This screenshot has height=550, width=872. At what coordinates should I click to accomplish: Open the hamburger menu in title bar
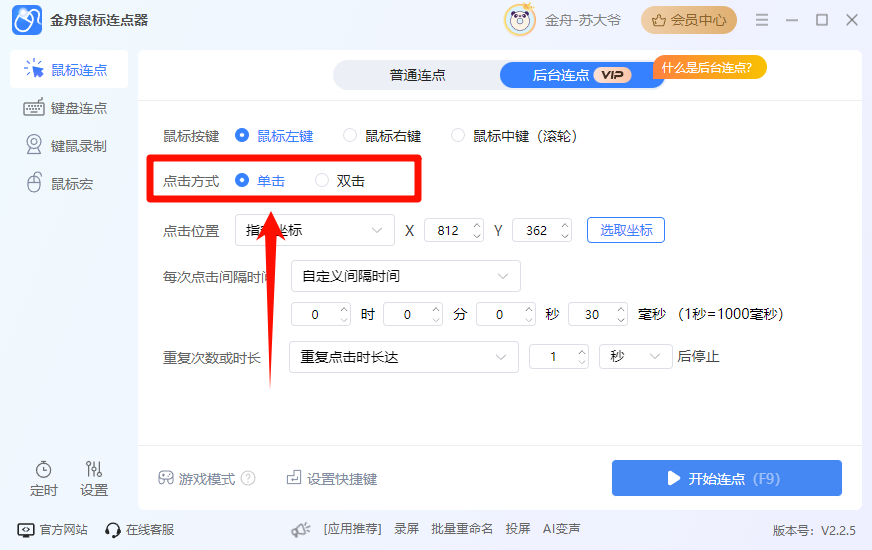click(762, 20)
